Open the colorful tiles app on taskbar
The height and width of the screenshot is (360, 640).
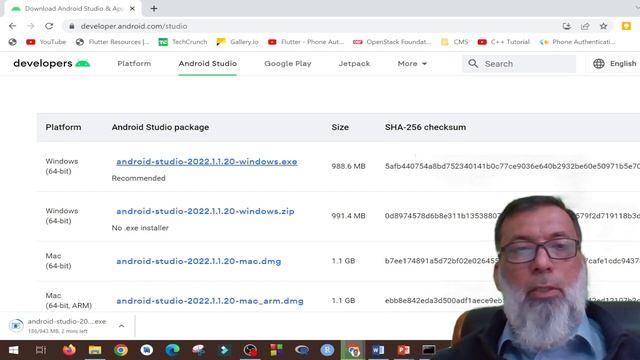276,350
